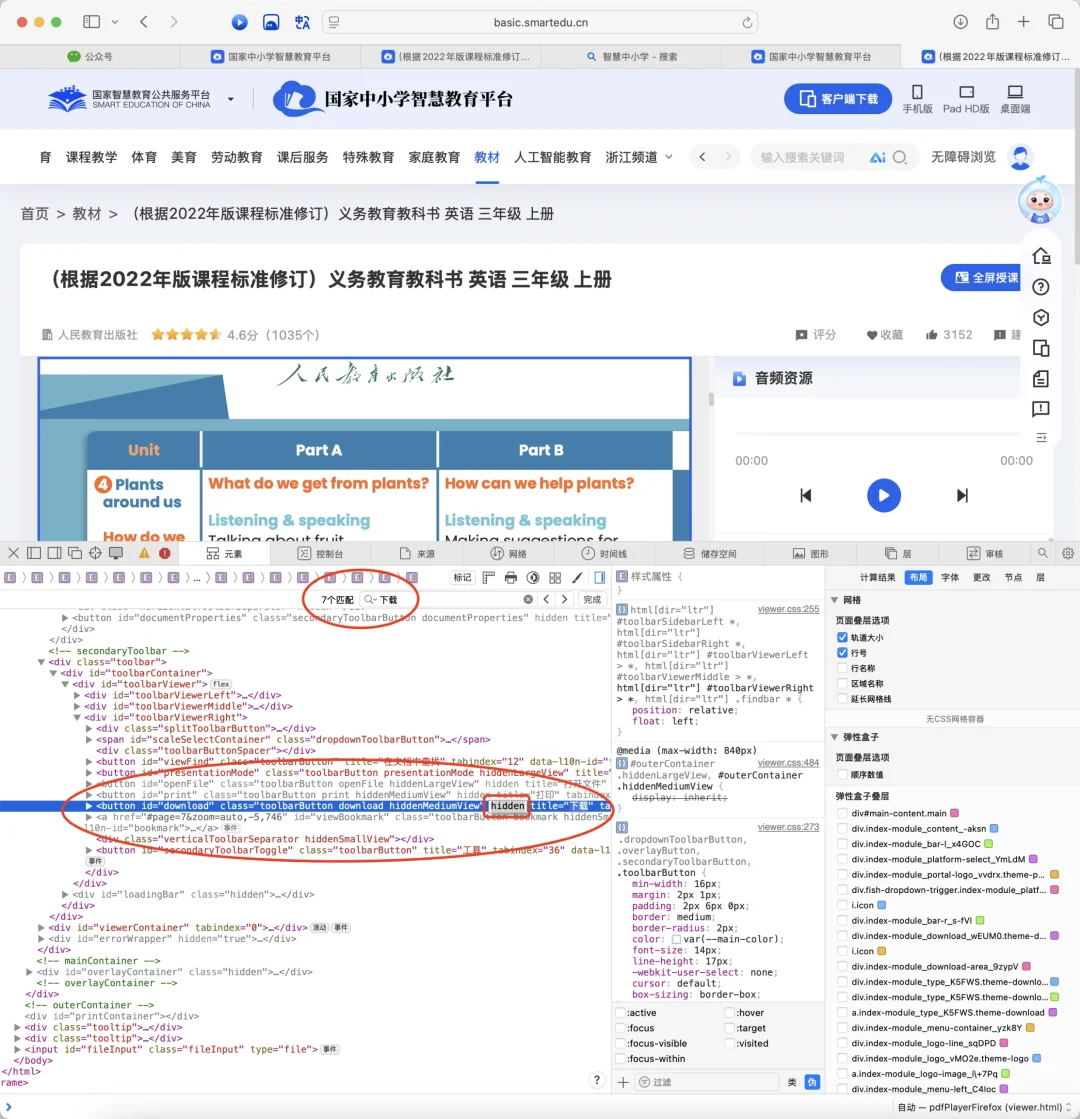Image resolution: width=1080 pixels, height=1119 pixels.
Task: Expand the overlayContainer div node
Action: [29, 972]
